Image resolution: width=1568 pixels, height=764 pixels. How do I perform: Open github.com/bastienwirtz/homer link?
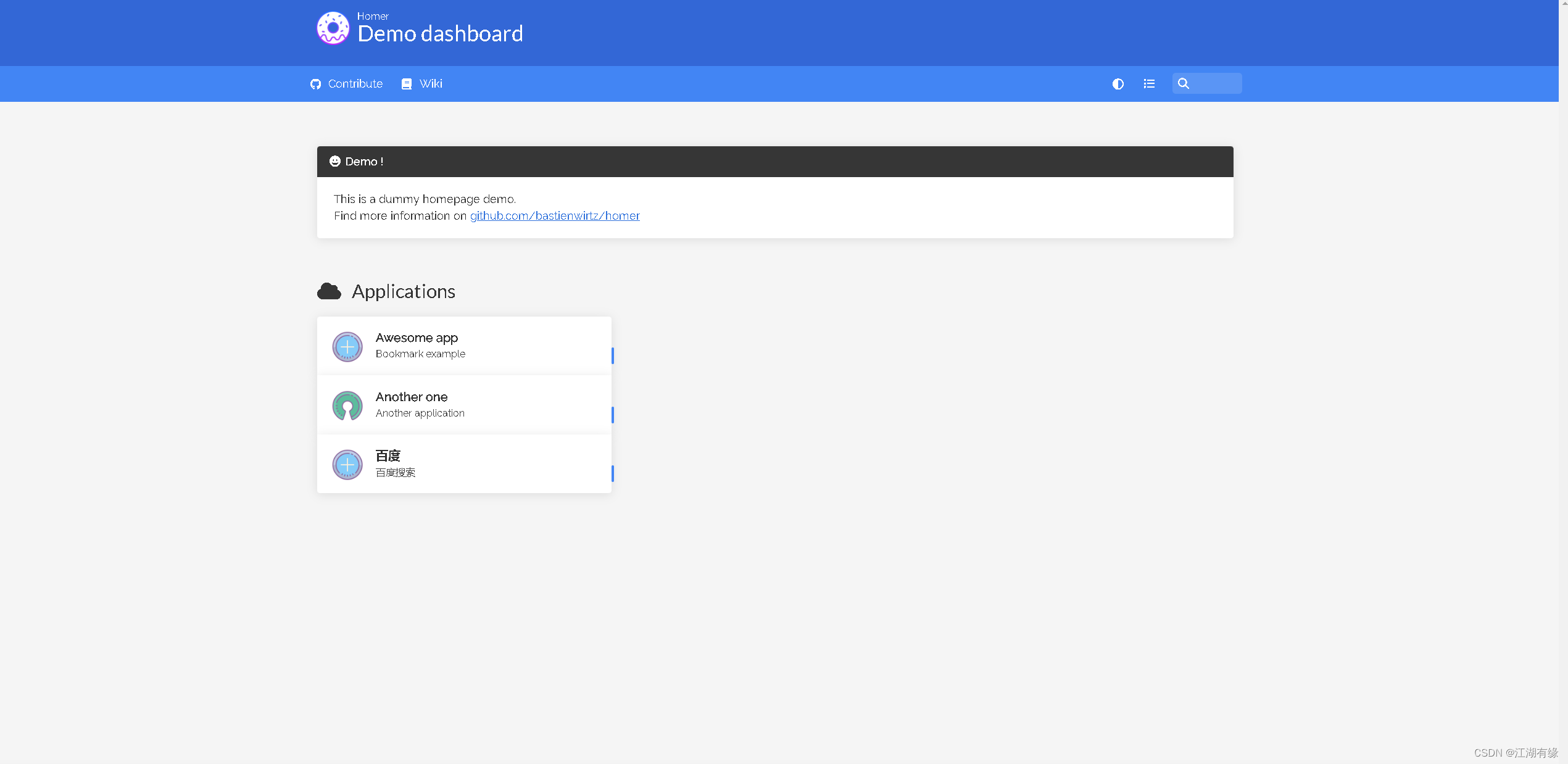point(554,216)
